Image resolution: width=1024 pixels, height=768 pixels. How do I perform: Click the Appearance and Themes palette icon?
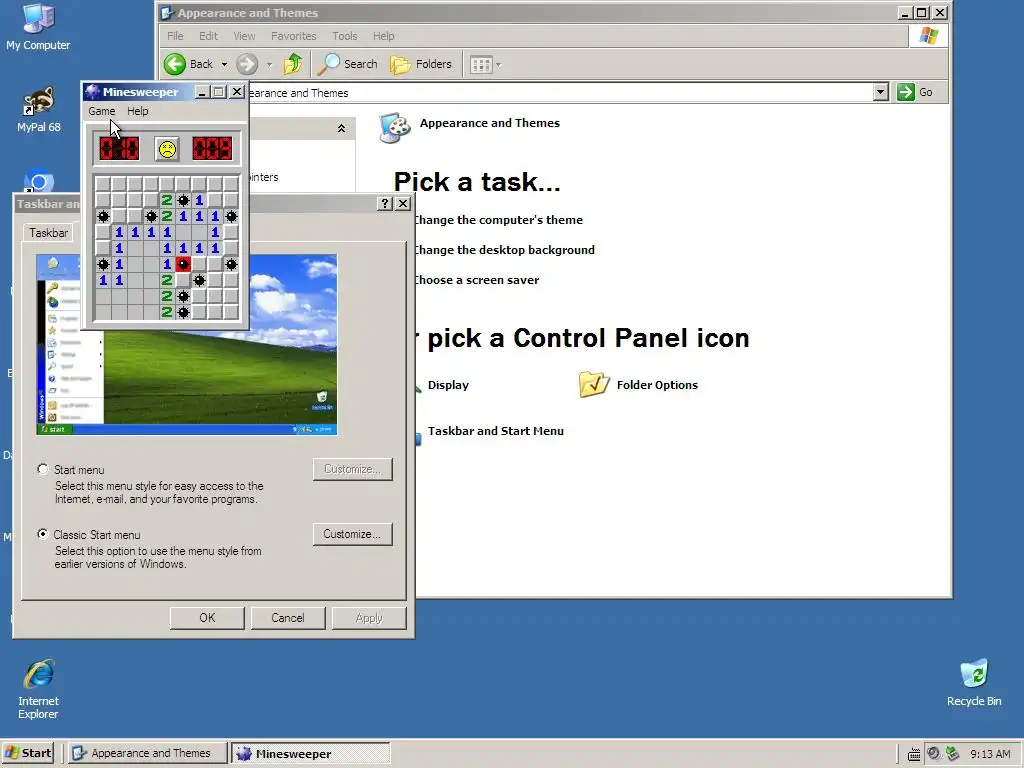point(394,127)
